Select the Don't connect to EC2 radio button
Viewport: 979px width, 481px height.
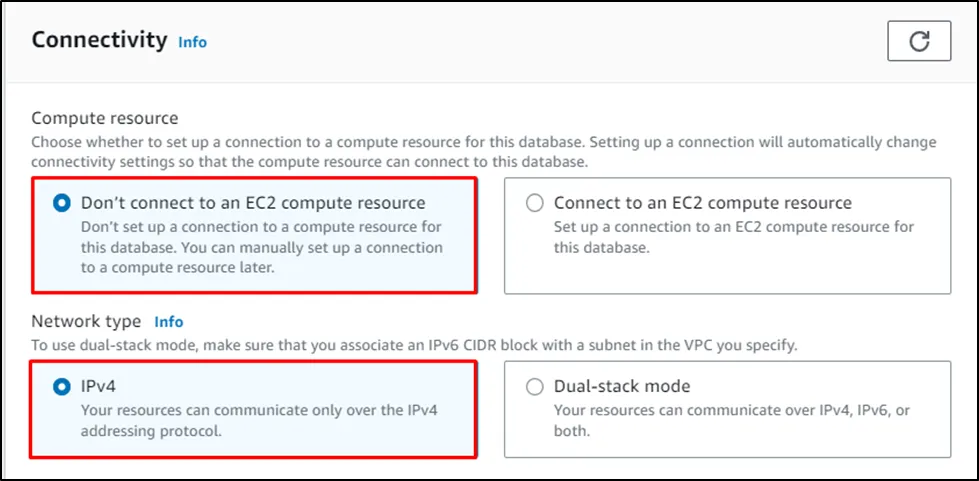[62, 203]
